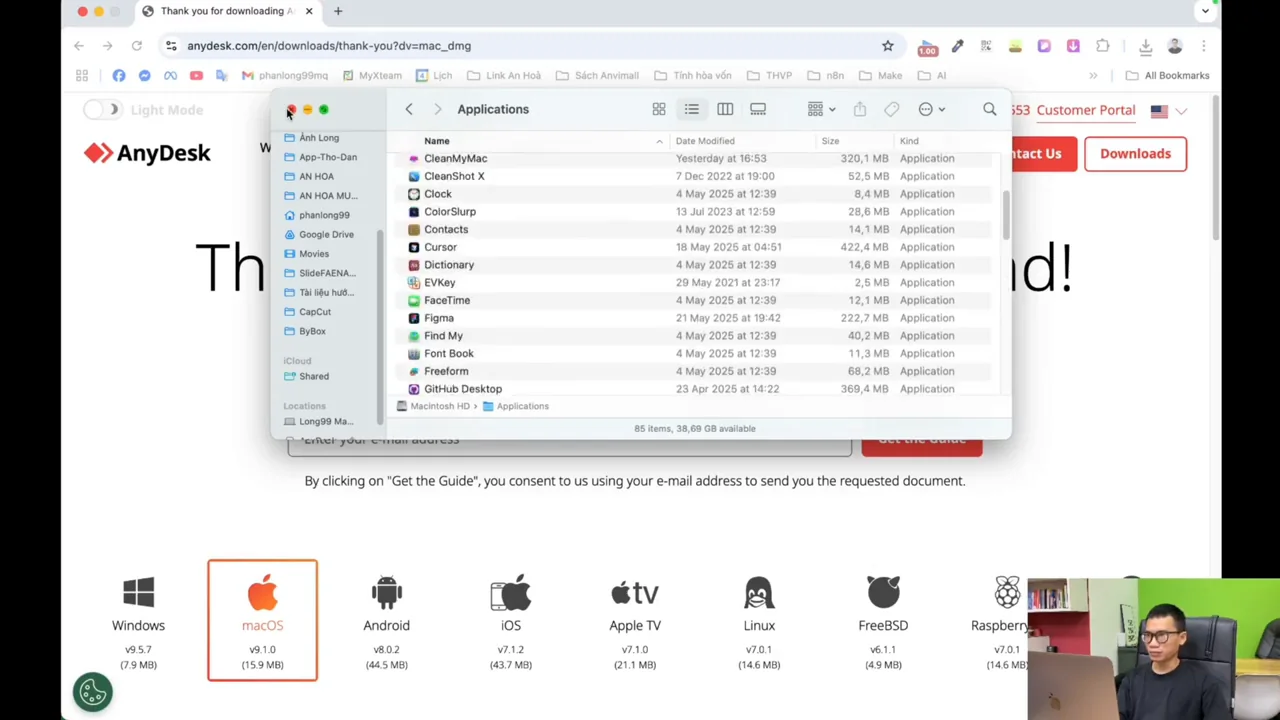Open All Bookmarks folder
Screen dimensions: 1280x720
[x=1167, y=75]
